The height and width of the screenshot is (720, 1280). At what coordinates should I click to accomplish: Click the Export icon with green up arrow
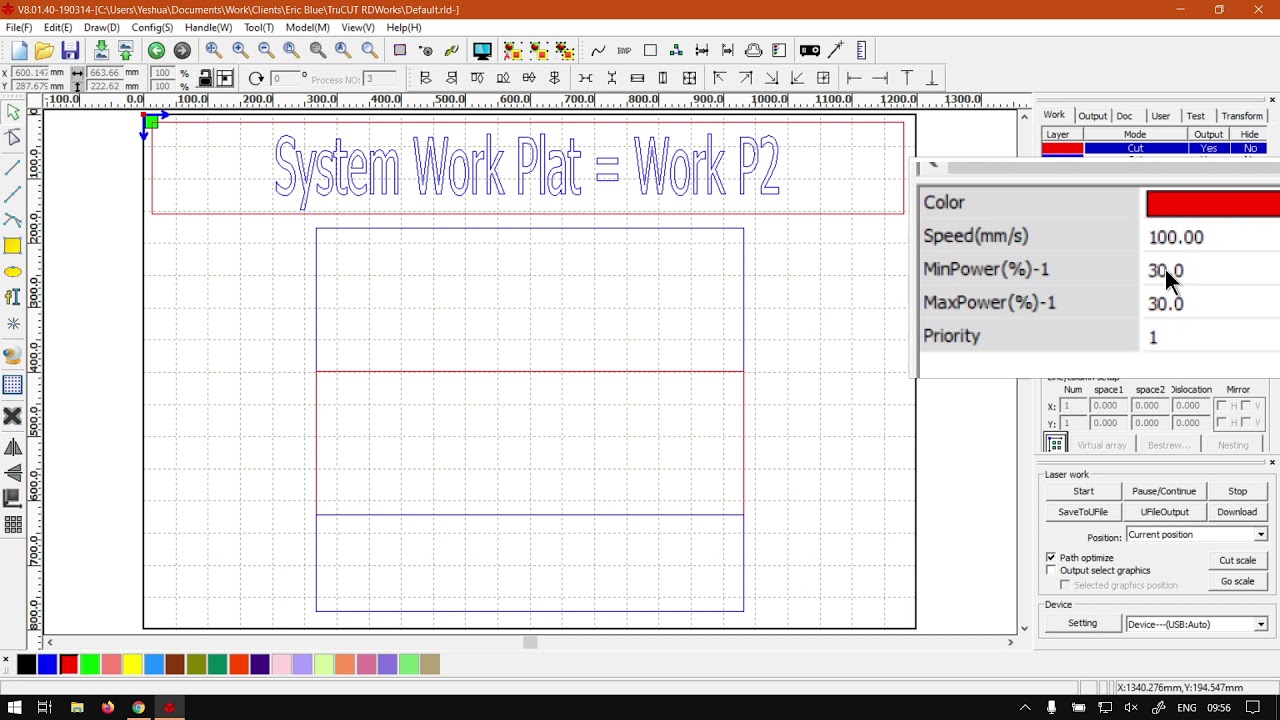125,51
